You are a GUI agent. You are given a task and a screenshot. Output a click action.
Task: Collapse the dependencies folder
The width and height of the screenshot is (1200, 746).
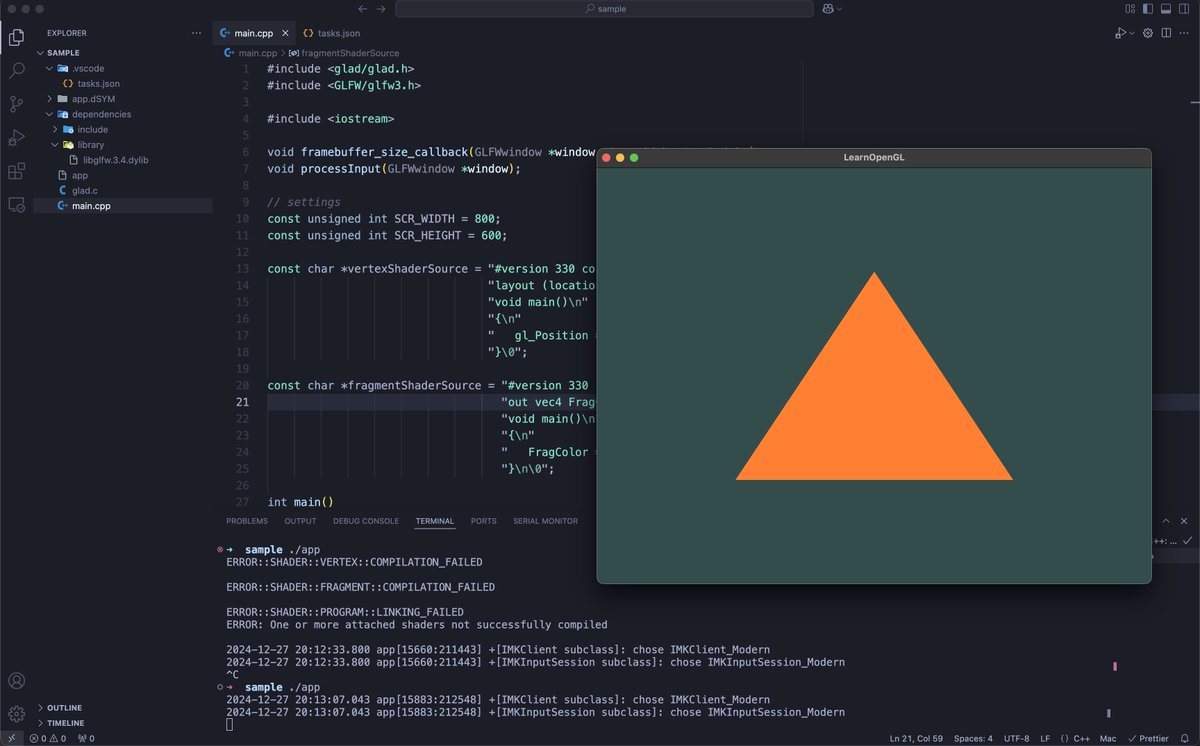123,114
